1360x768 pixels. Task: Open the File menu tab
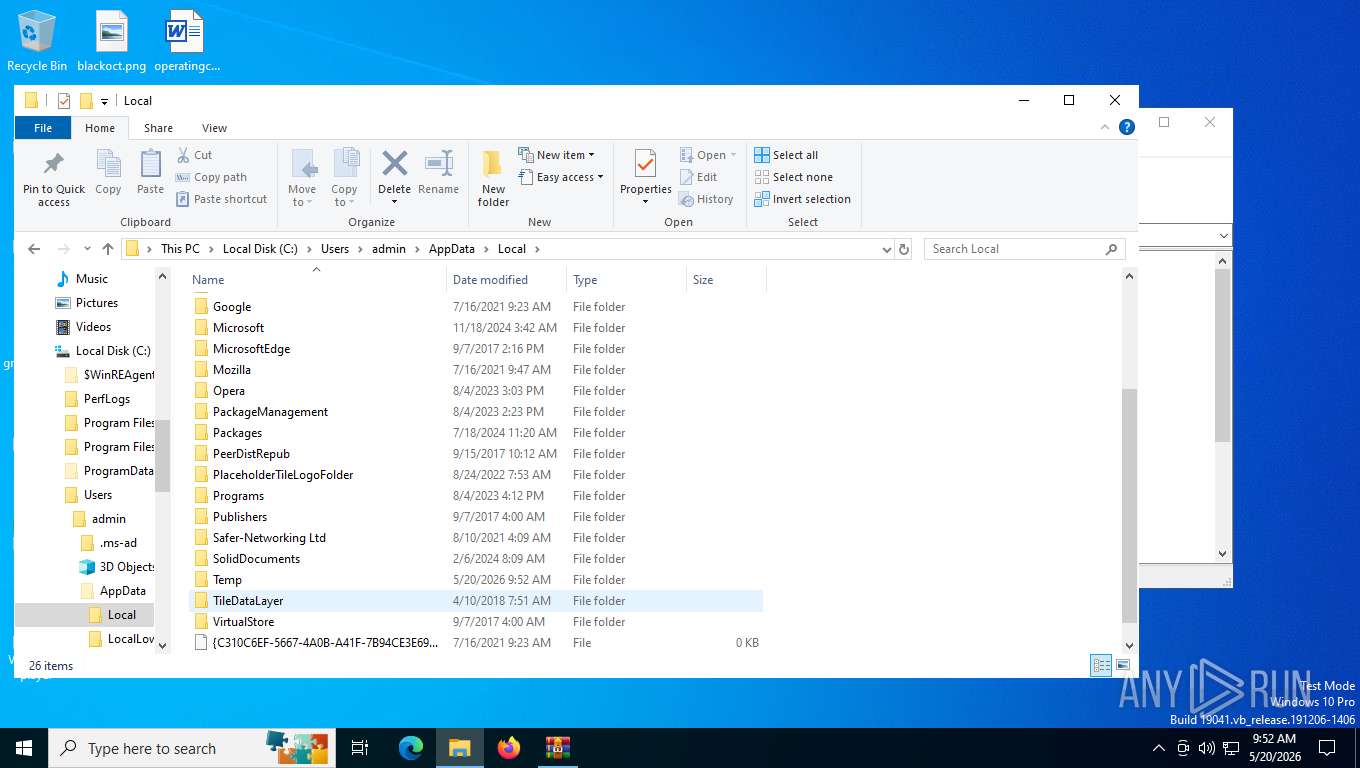43,128
